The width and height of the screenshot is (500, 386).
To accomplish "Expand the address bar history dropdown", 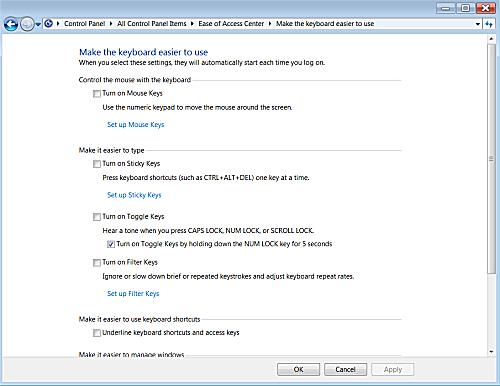I will click(x=478, y=24).
